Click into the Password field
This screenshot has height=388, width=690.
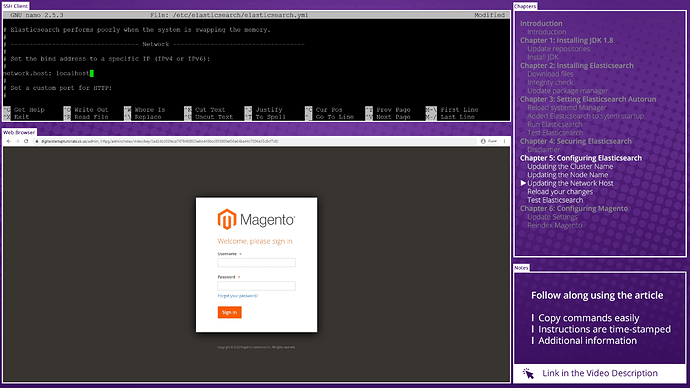pos(256,286)
